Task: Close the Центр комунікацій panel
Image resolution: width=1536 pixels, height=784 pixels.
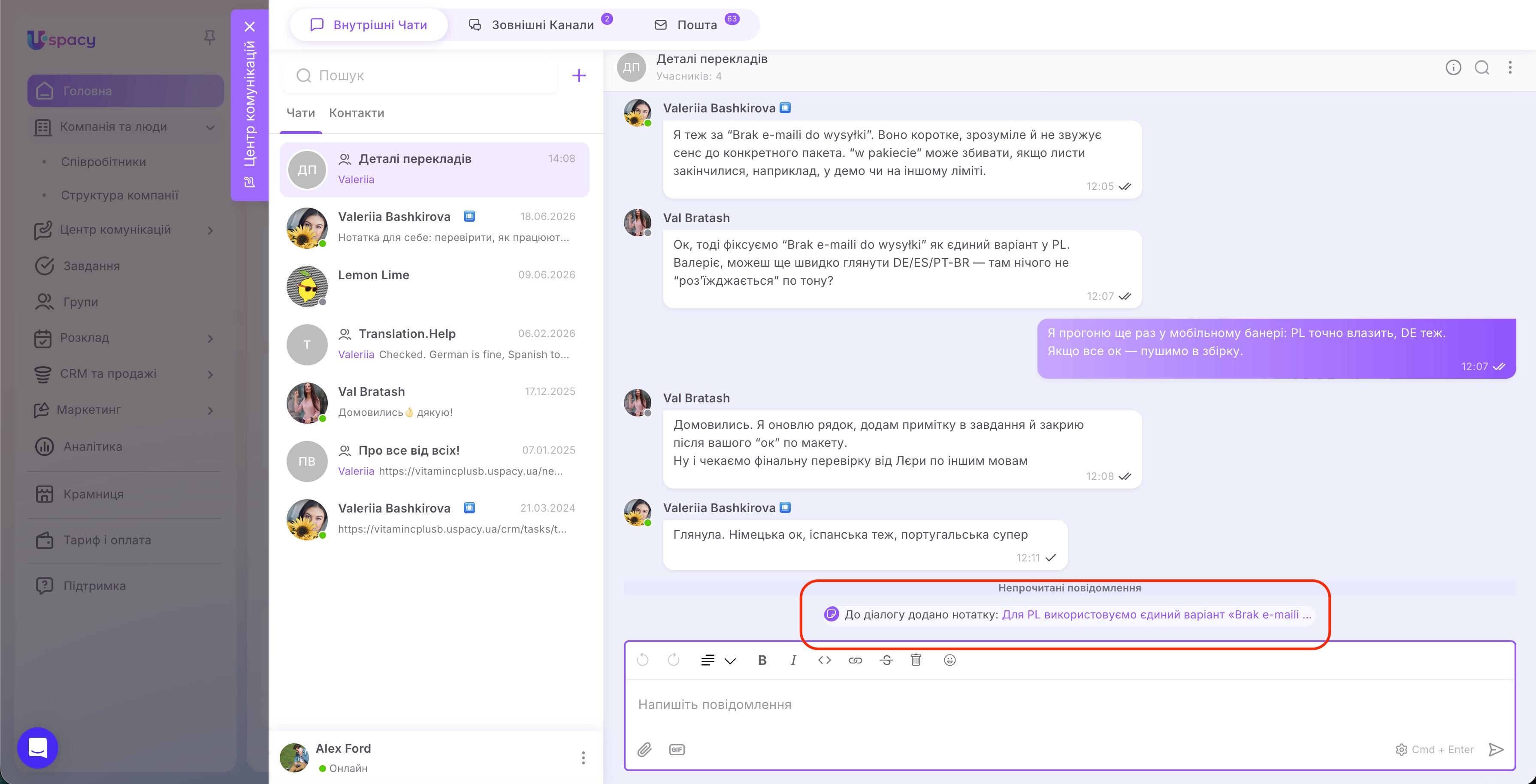Action: click(x=250, y=26)
